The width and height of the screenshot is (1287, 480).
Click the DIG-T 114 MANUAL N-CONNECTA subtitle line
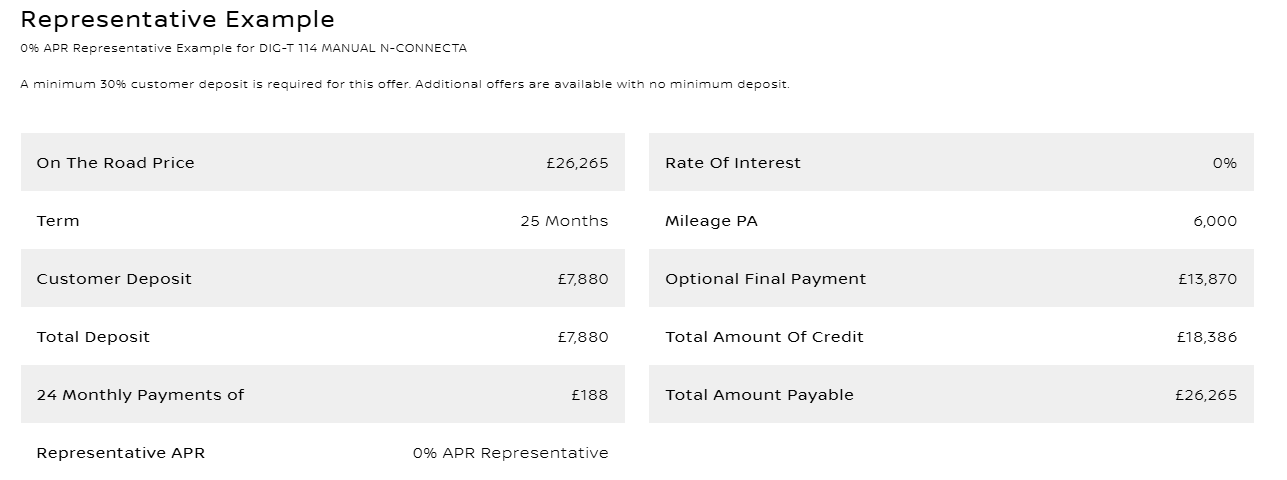pyautogui.click(x=243, y=48)
